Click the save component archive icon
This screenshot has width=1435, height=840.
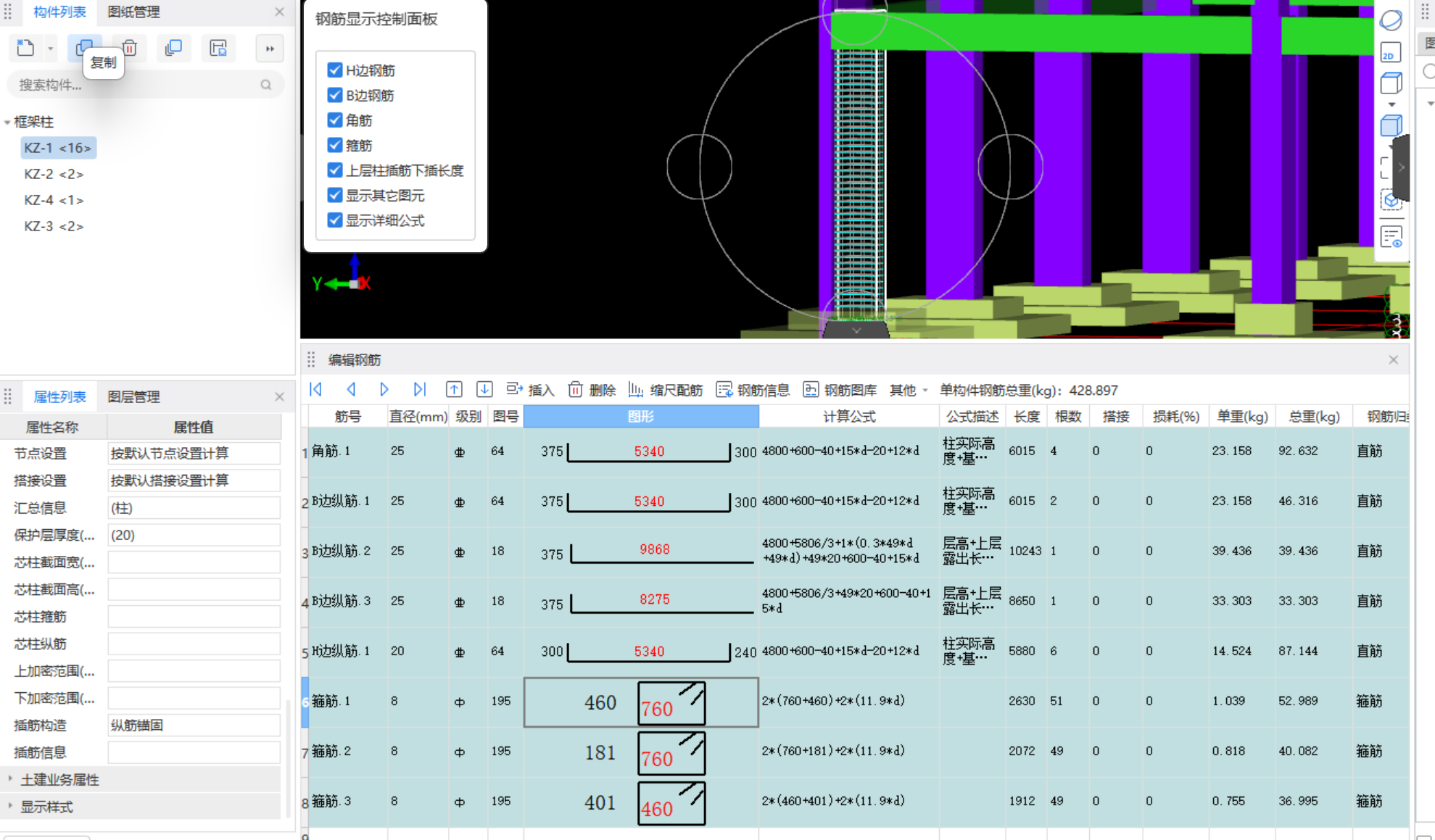[218, 48]
